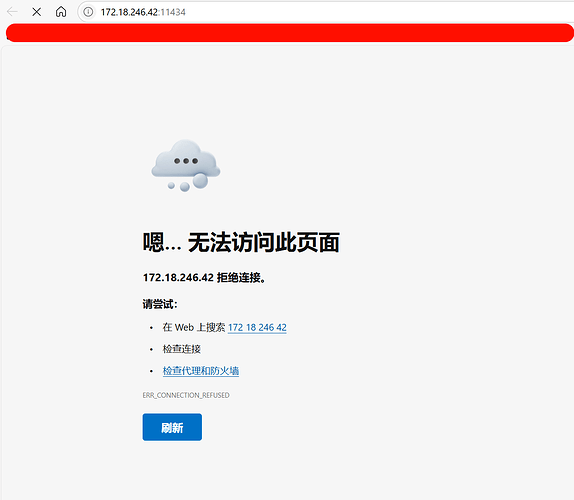The image size is (574, 500).
Task: Click the ERR_CONNECTION_REFUSED error code text
Action: pyautogui.click(x=186, y=395)
